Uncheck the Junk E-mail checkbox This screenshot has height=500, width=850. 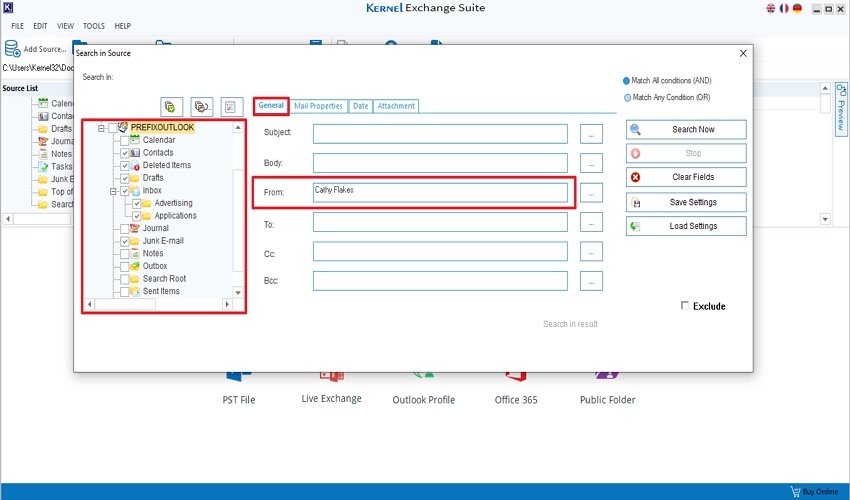(x=125, y=241)
